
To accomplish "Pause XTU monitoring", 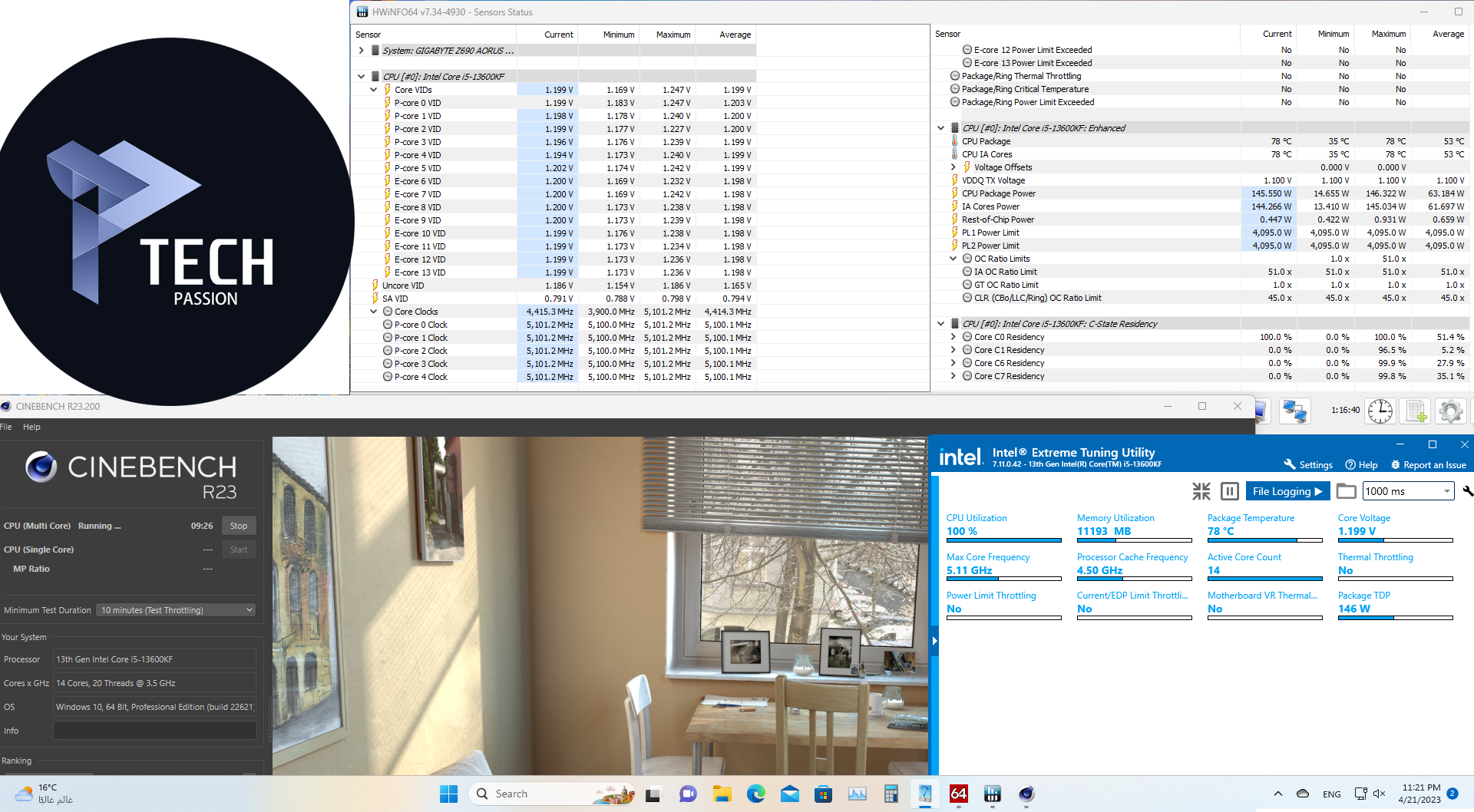I will (1229, 491).
